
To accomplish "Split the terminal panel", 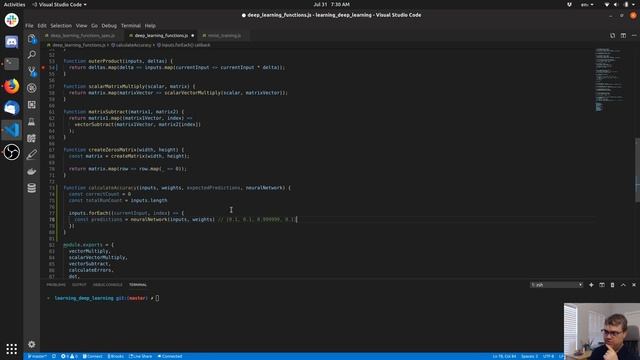I will (x=602, y=285).
